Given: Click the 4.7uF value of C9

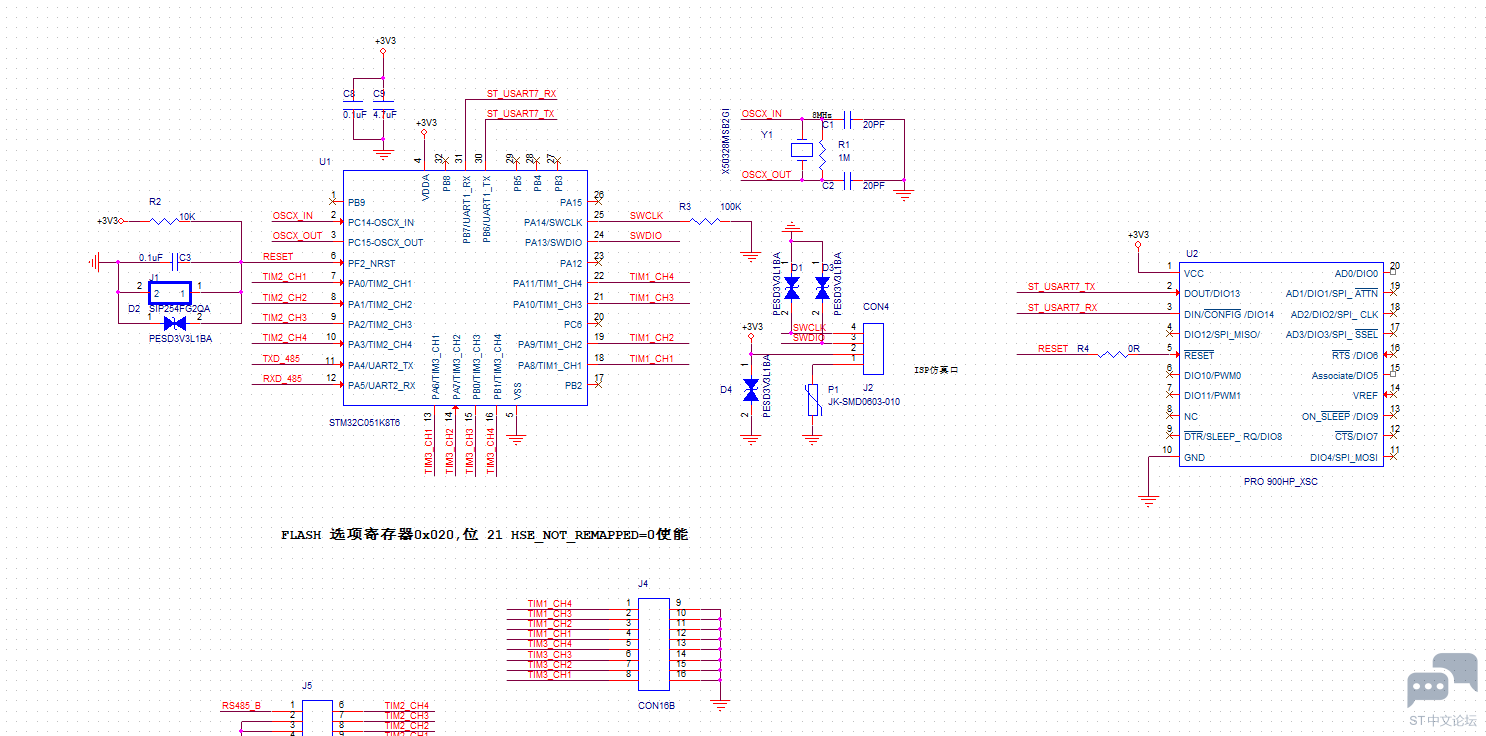Looking at the screenshot, I should [385, 115].
